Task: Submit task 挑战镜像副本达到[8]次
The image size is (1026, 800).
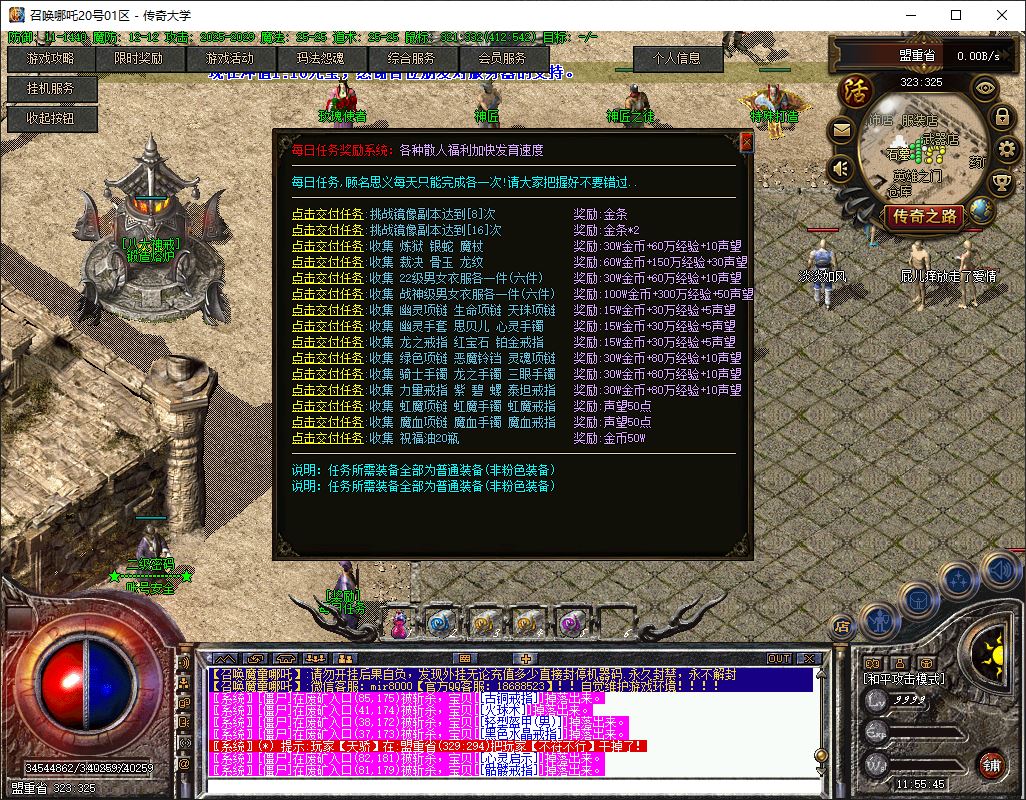Action: [327, 214]
